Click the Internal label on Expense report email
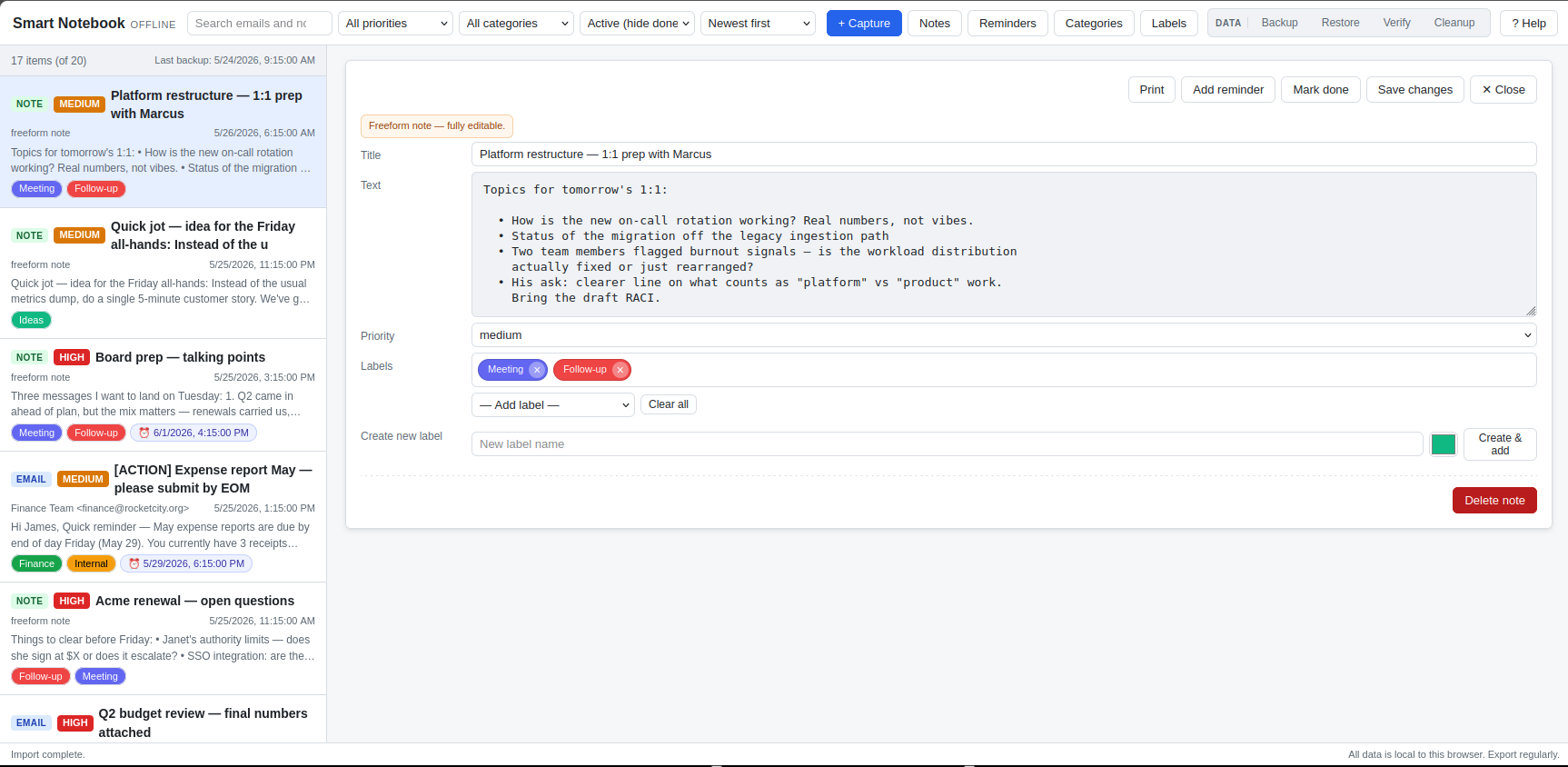 (x=91, y=563)
